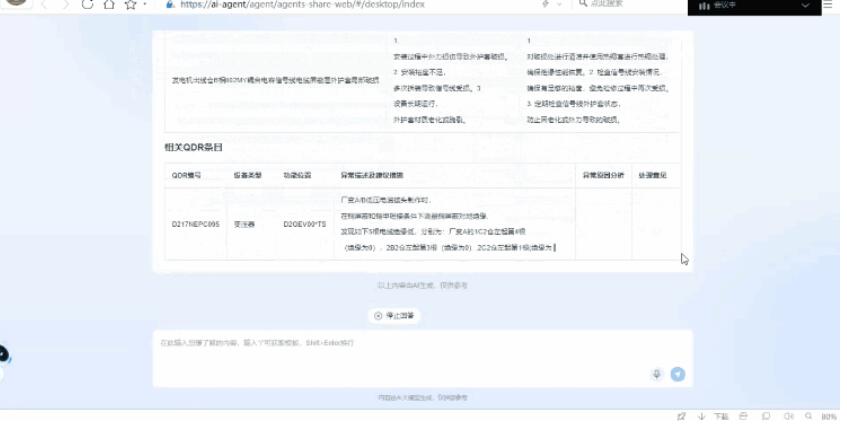Click the microphone voice input icon
847x426 pixels.
[657, 374]
